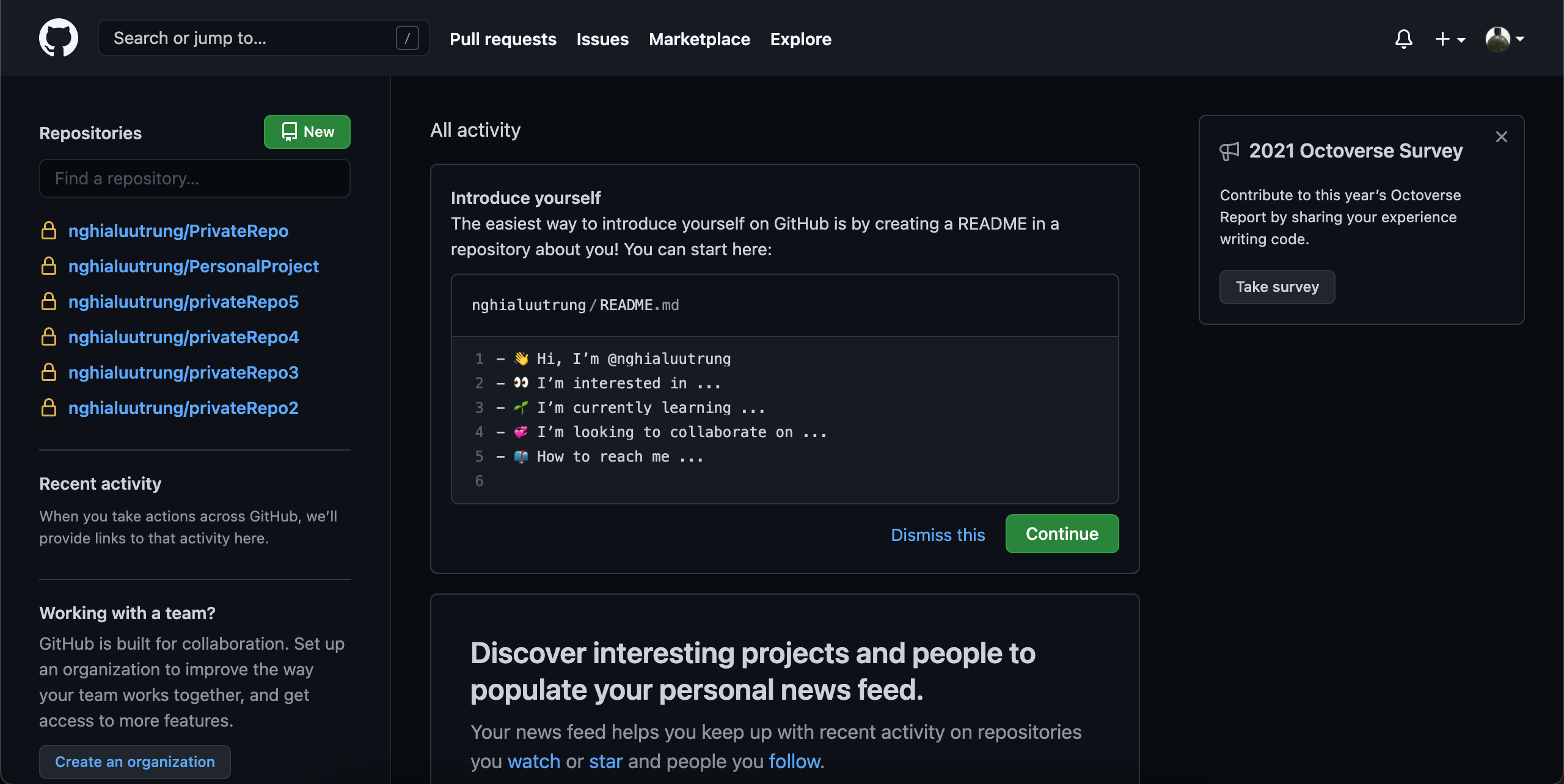The width and height of the screenshot is (1564, 784).
Task: Open the notifications bell
Action: (x=1403, y=38)
